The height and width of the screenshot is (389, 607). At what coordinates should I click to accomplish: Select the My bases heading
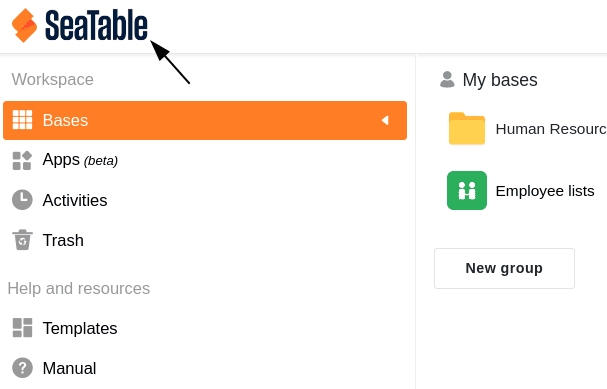(500, 80)
